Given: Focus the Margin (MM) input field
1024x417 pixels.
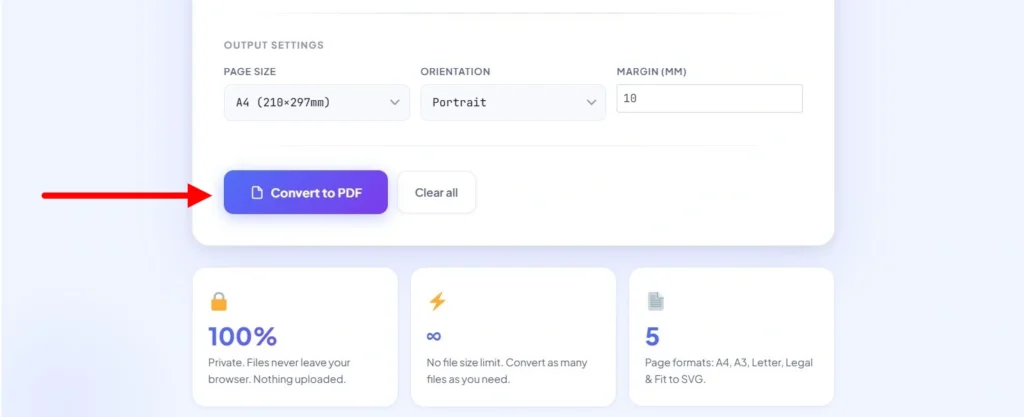Looking at the screenshot, I should (709, 99).
